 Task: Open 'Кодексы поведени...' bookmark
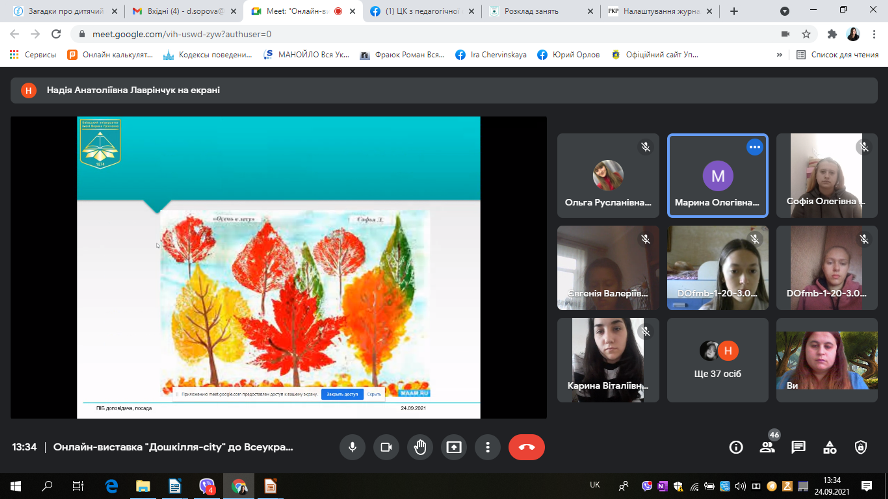tap(207, 55)
